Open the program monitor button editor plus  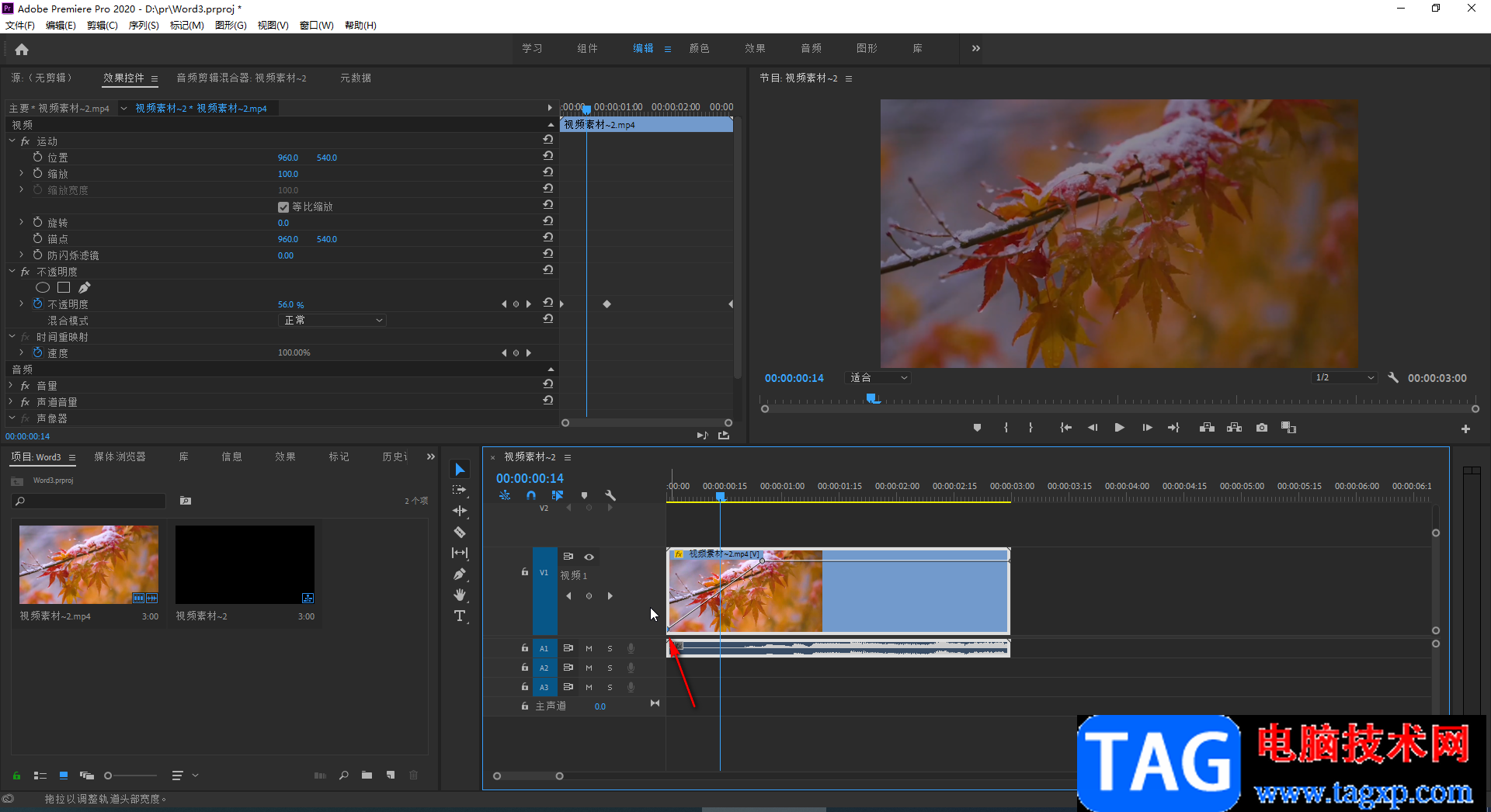tap(1465, 429)
